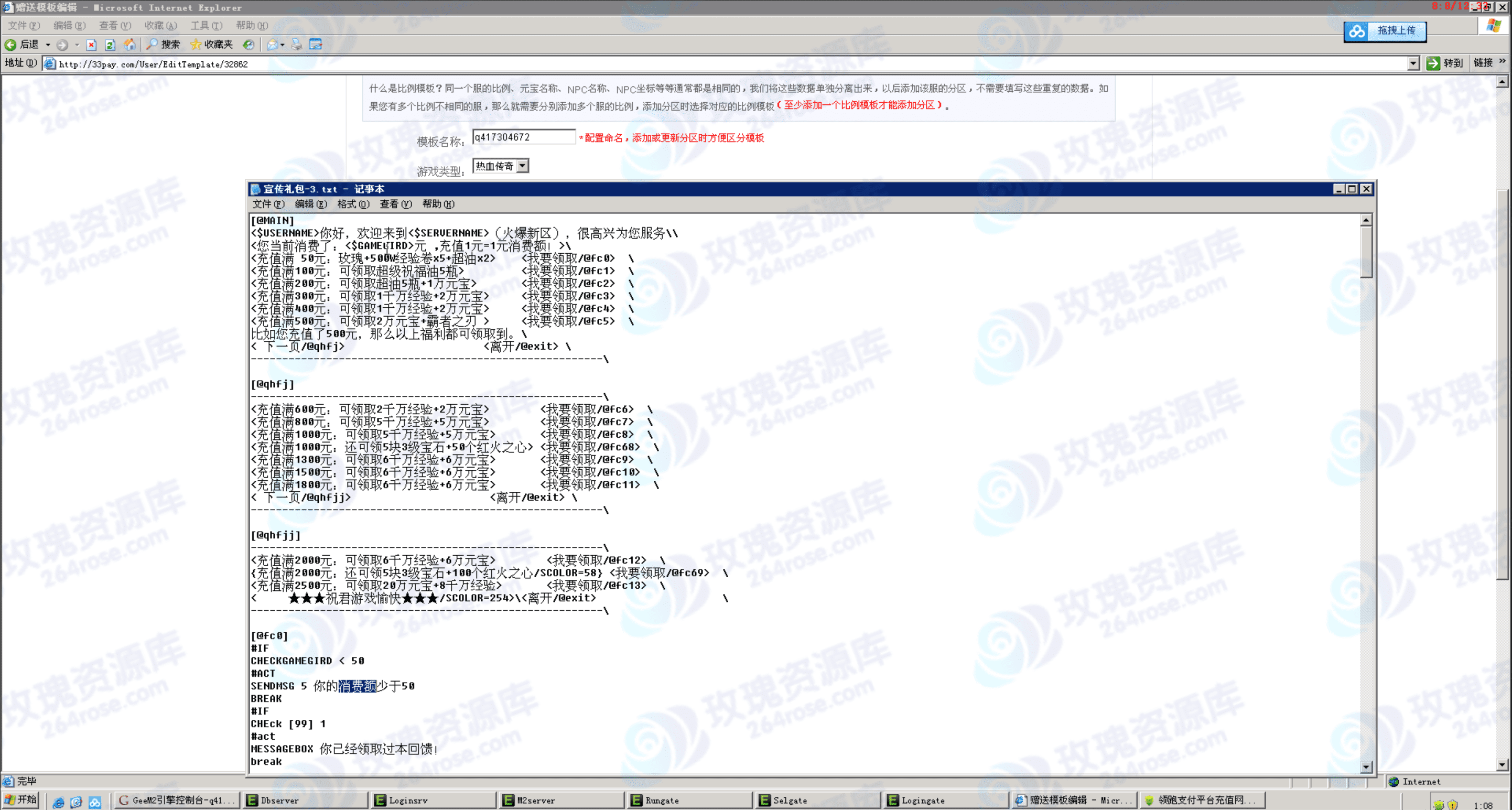Click Notepad's vertical scrollbar down arrow
1512x810 pixels.
pyautogui.click(x=1366, y=766)
